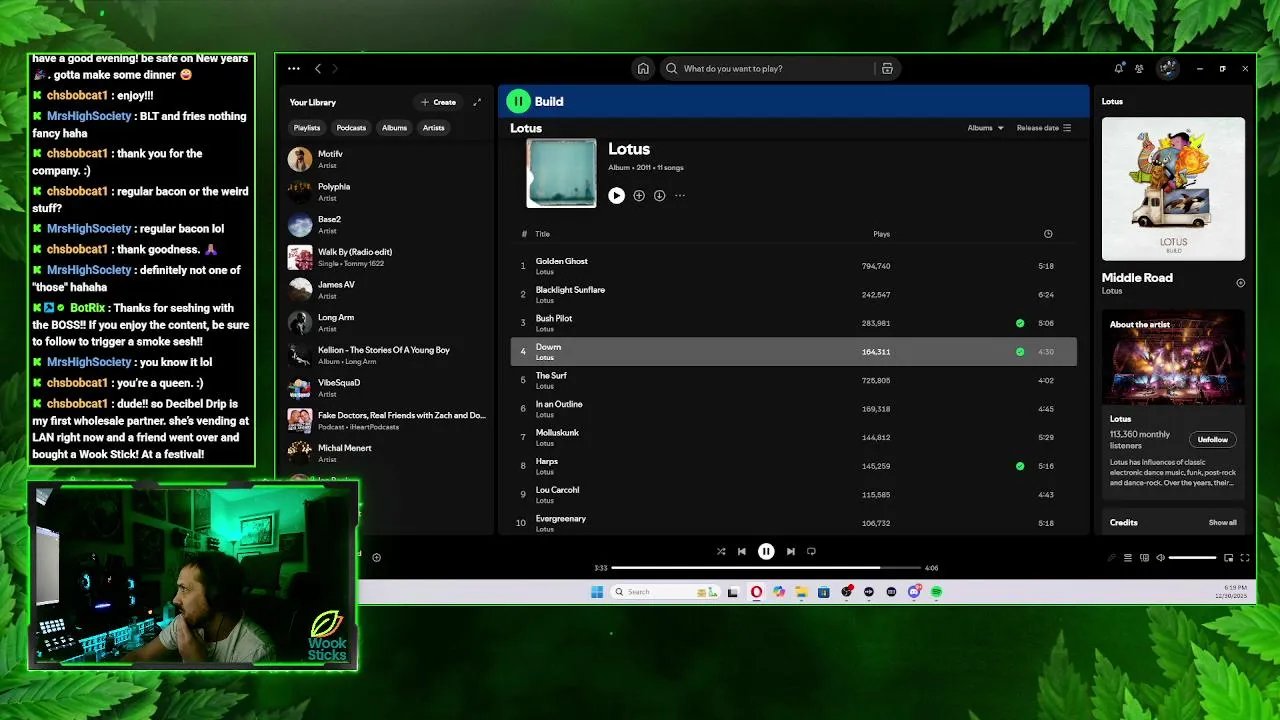Toggle repeat in the player bar
The image size is (1280, 720).
(811, 551)
